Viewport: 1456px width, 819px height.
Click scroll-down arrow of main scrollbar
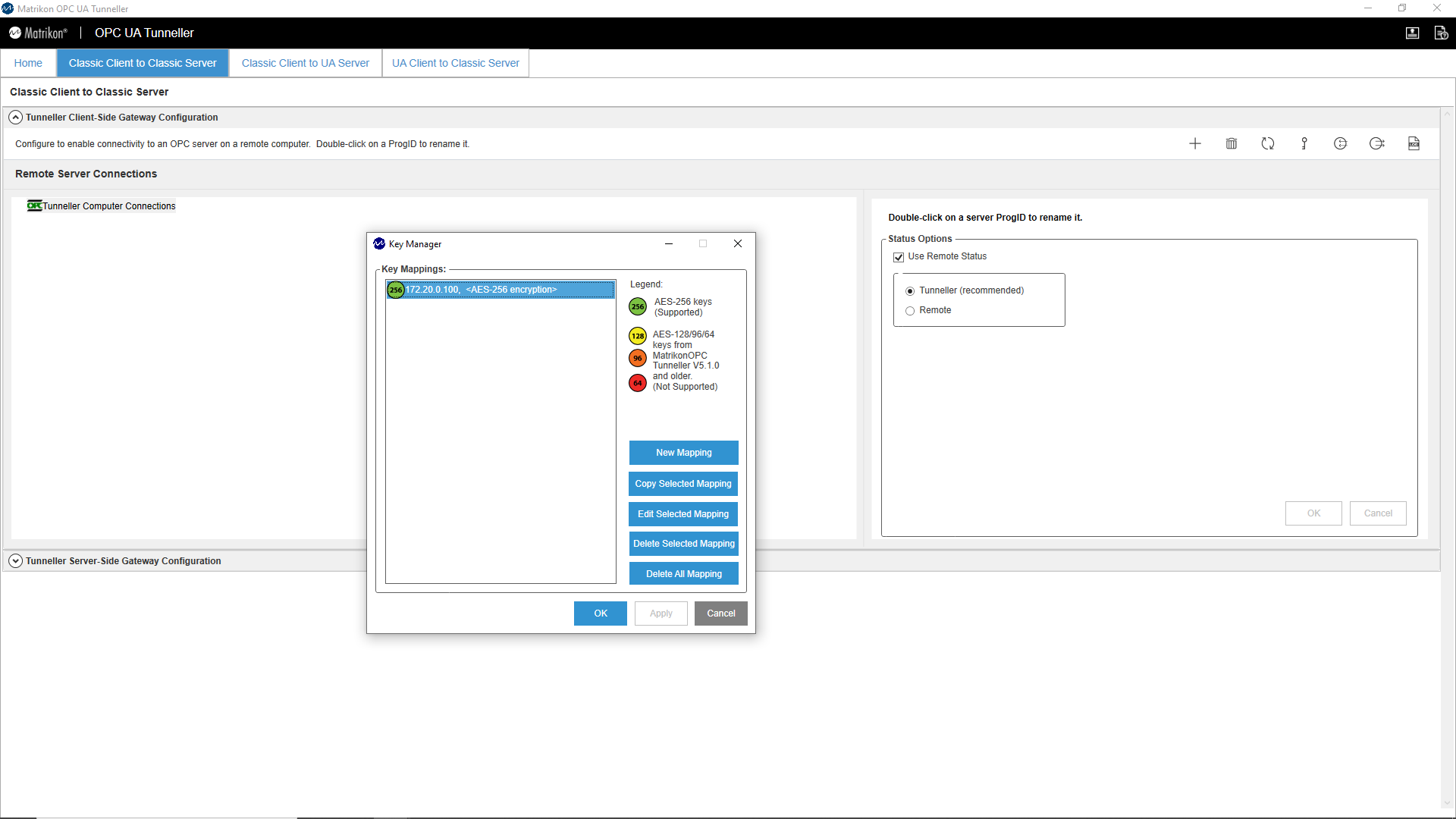coord(1448,804)
